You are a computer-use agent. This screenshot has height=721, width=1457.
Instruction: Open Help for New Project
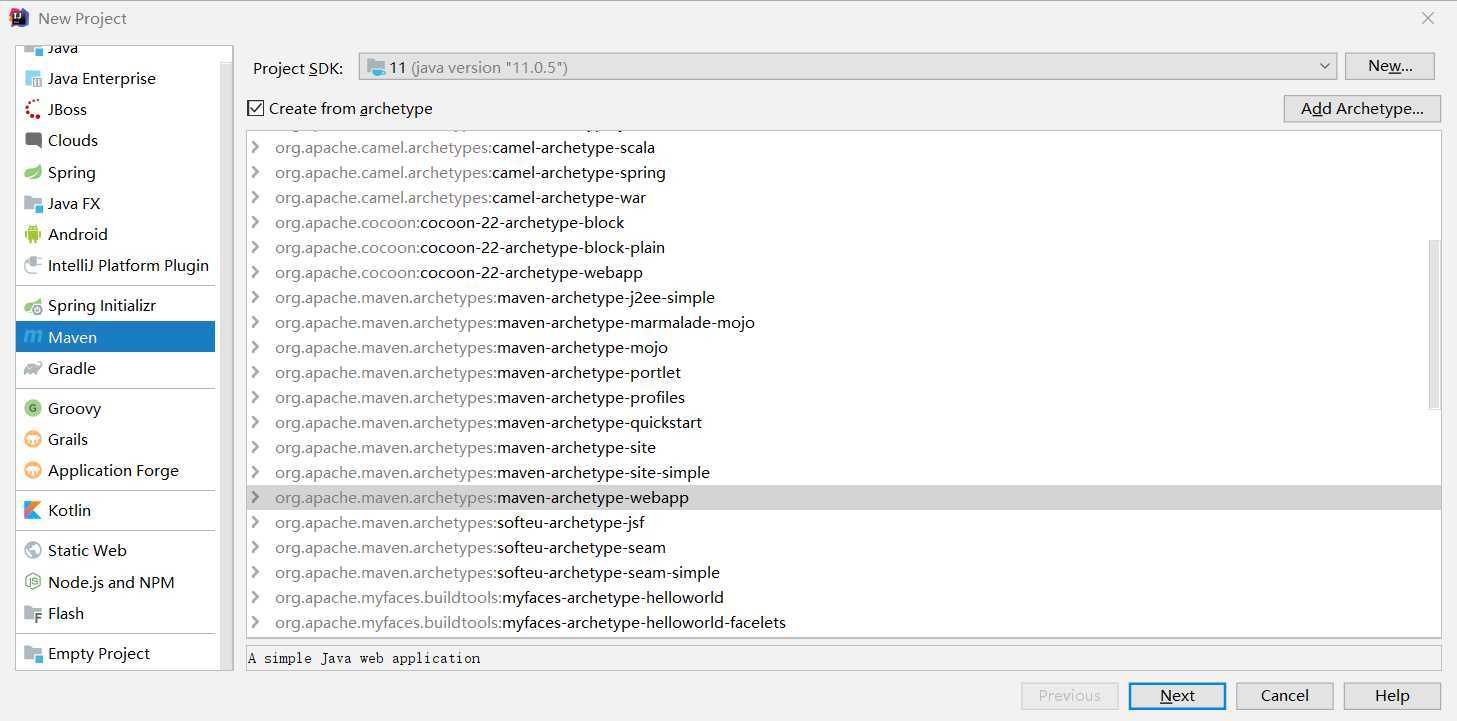tap(1392, 696)
